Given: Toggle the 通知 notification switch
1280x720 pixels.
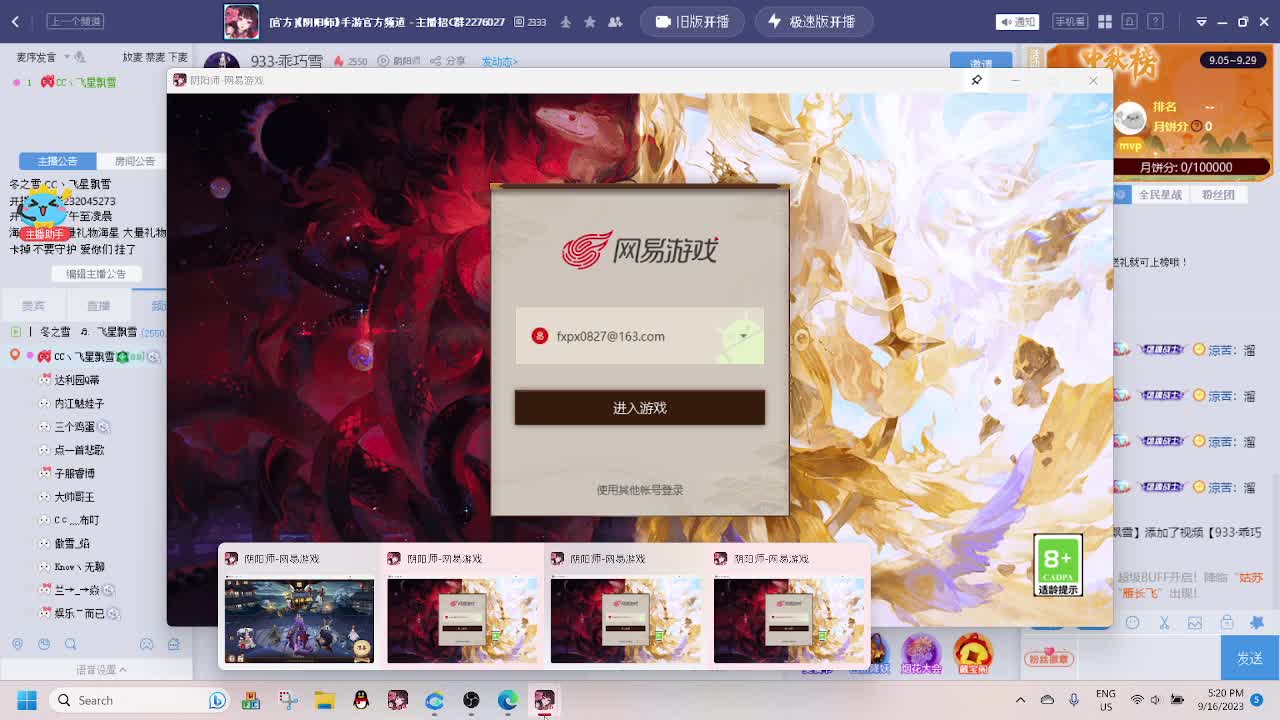Looking at the screenshot, I should coord(1017,21).
